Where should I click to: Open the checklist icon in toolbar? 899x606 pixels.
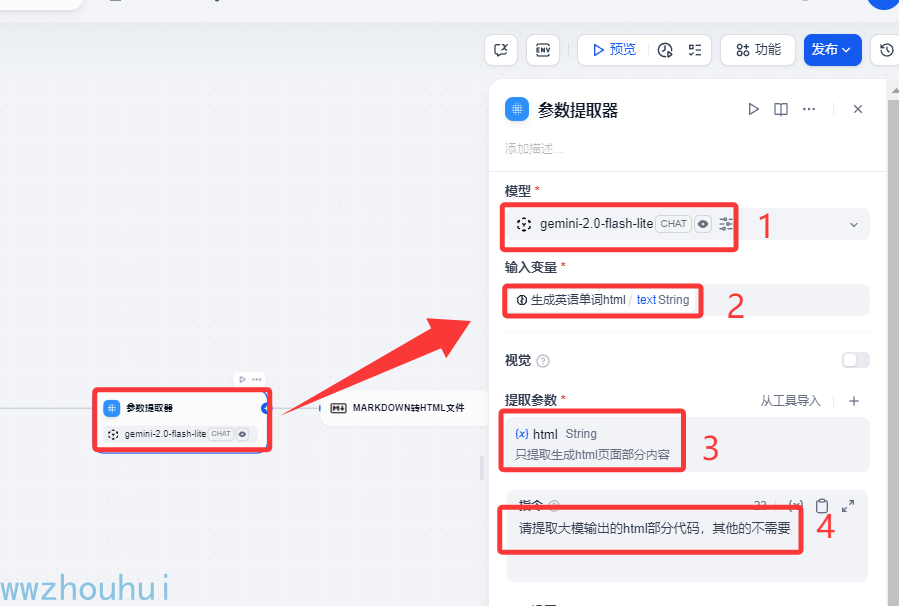(x=695, y=50)
